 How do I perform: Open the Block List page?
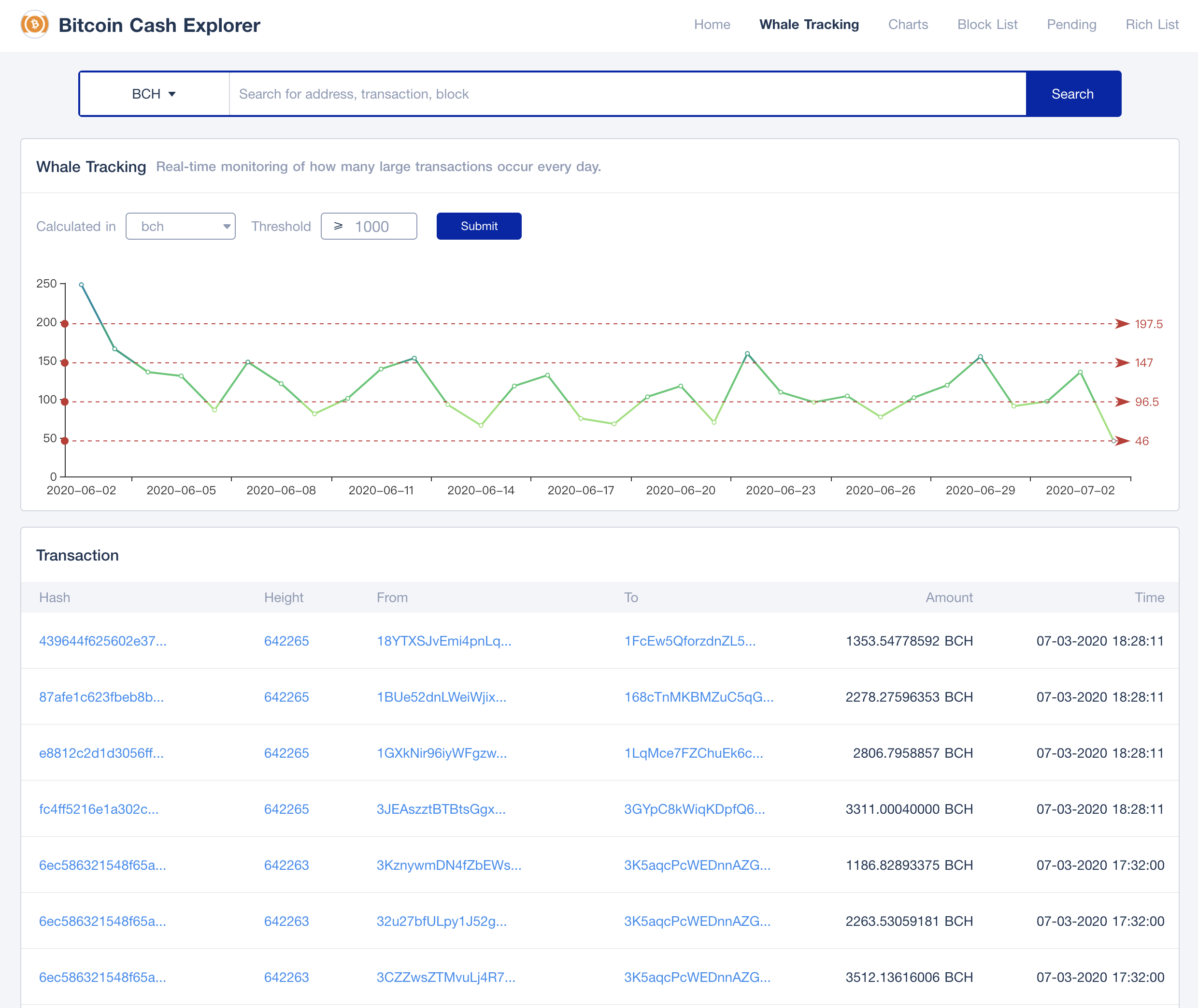point(987,25)
